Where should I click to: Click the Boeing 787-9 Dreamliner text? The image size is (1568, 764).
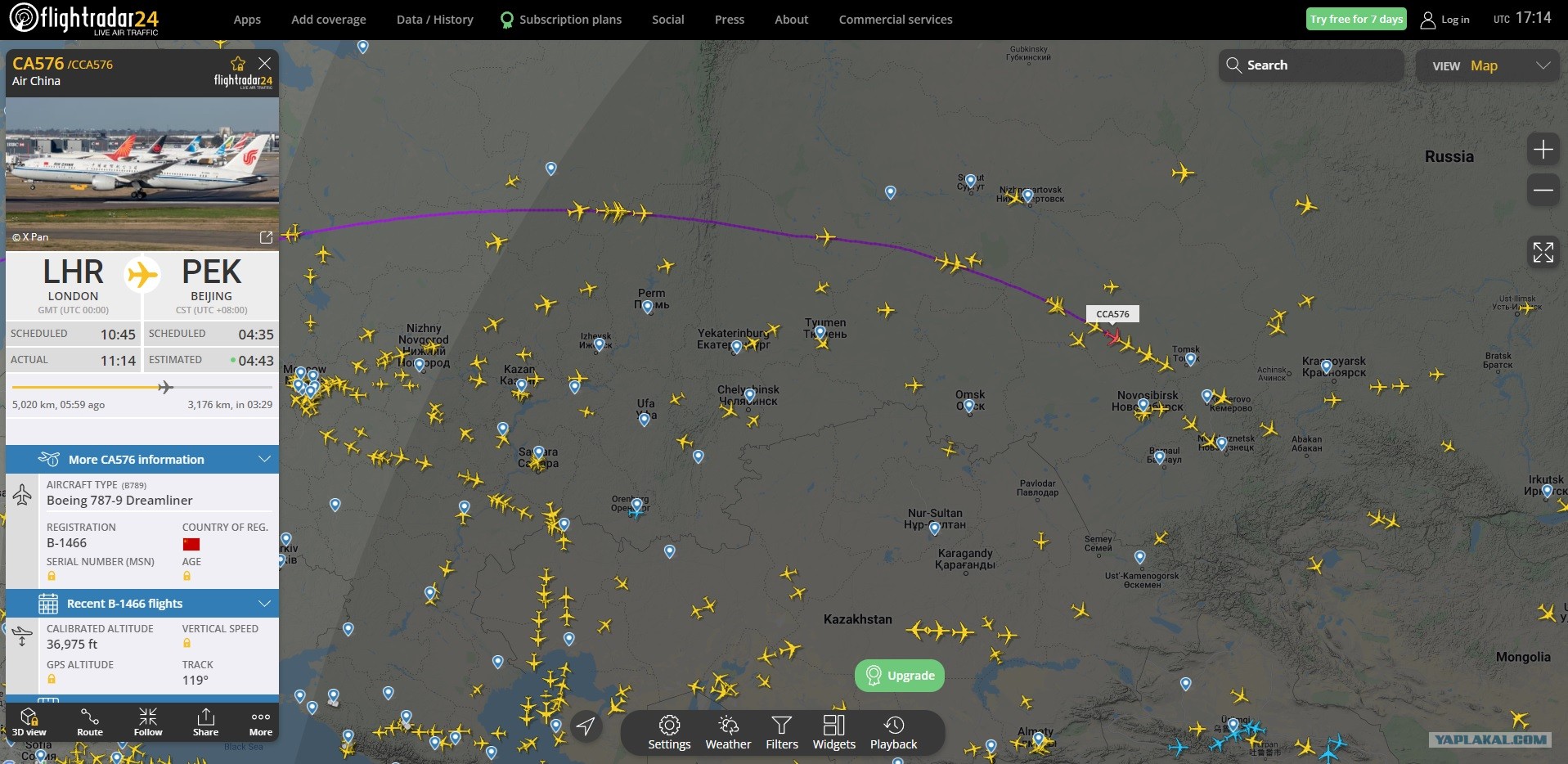(119, 501)
